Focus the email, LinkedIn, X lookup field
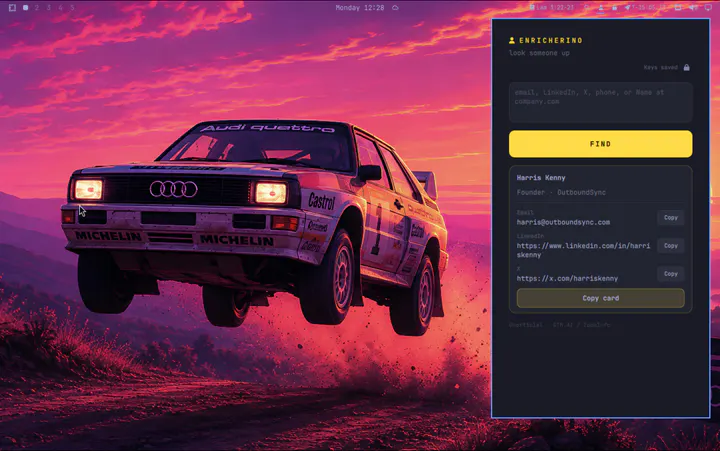The width and height of the screenshot is (720, 451). click(x=600, y=102)
